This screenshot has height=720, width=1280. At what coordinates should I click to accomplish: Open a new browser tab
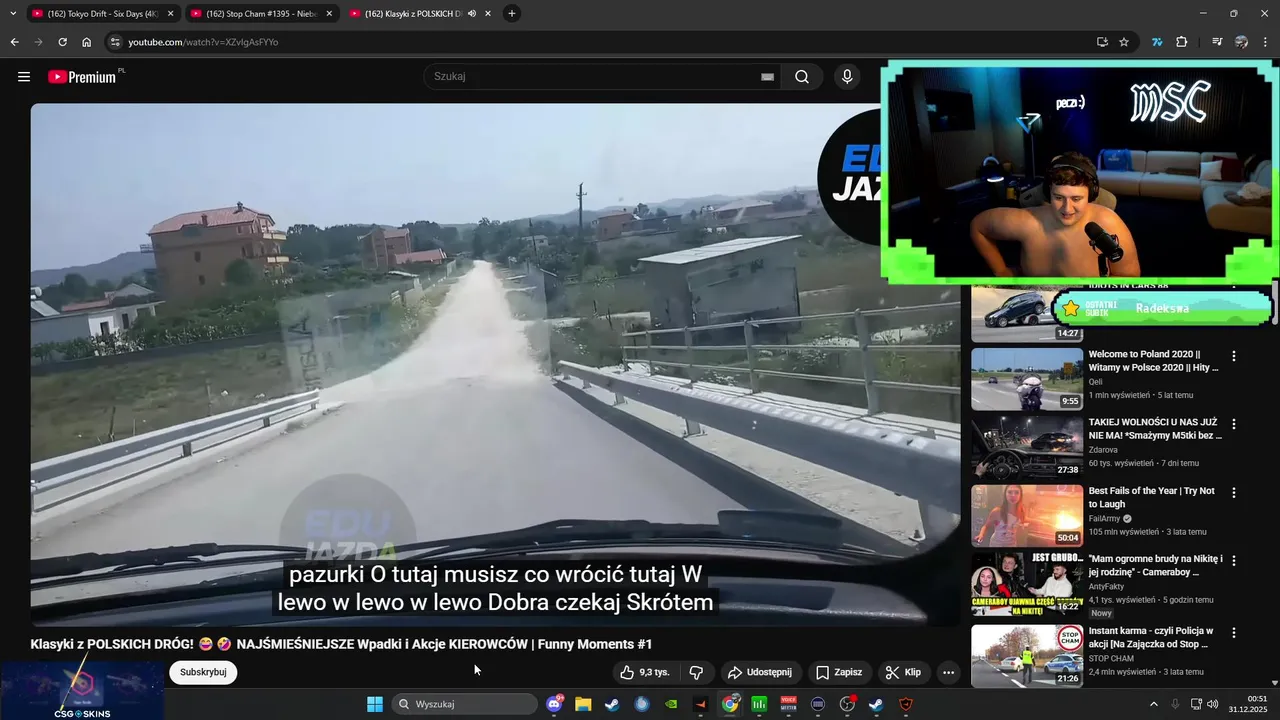point(512,14)
